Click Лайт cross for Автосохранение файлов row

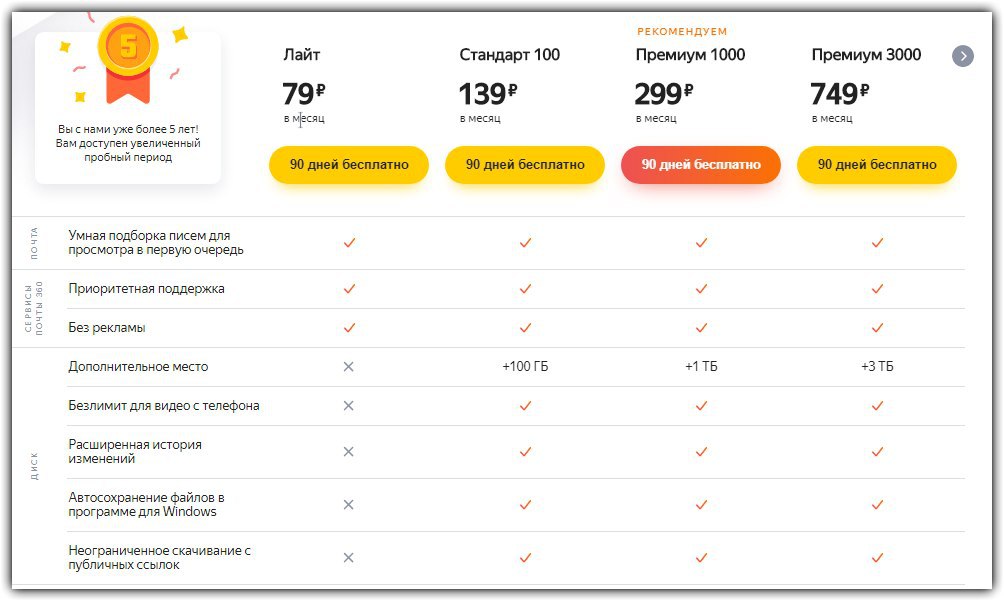(348, 505)
